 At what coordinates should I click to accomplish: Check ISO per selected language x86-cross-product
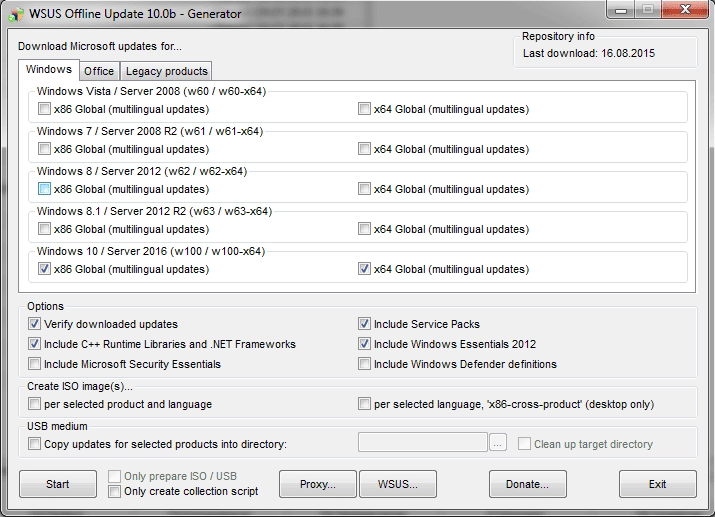[364, 404]
